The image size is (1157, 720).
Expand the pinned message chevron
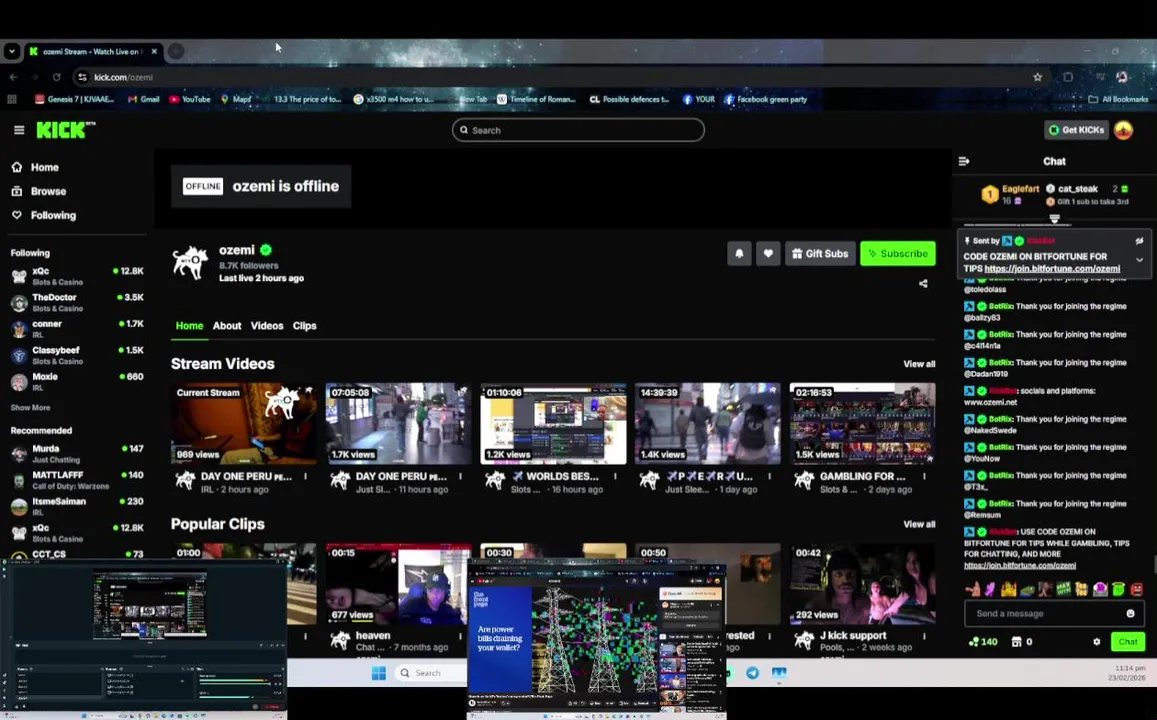click(1139, 260)
